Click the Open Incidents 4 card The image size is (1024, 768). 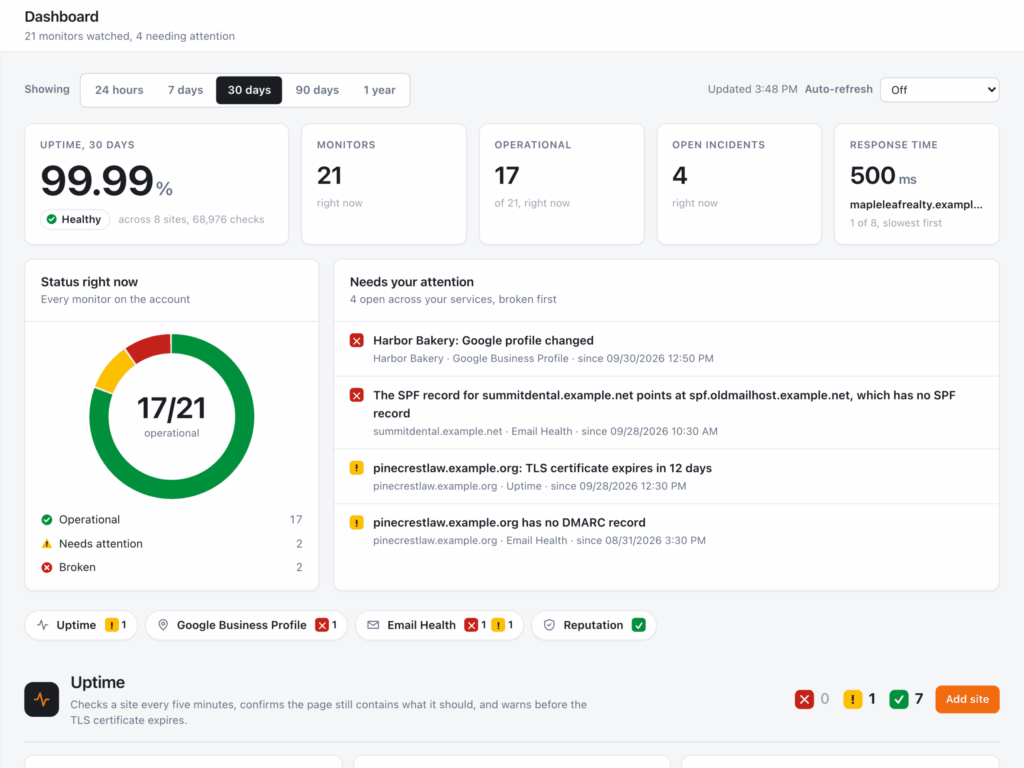coord(739,184)
